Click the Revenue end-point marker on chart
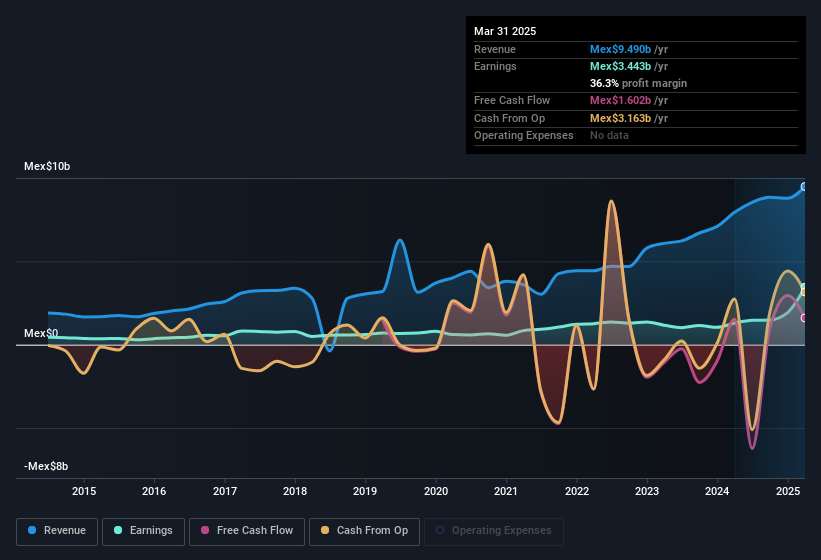Image resolution: width=821 pixels, height=560 pixels. tap(804, 187)
